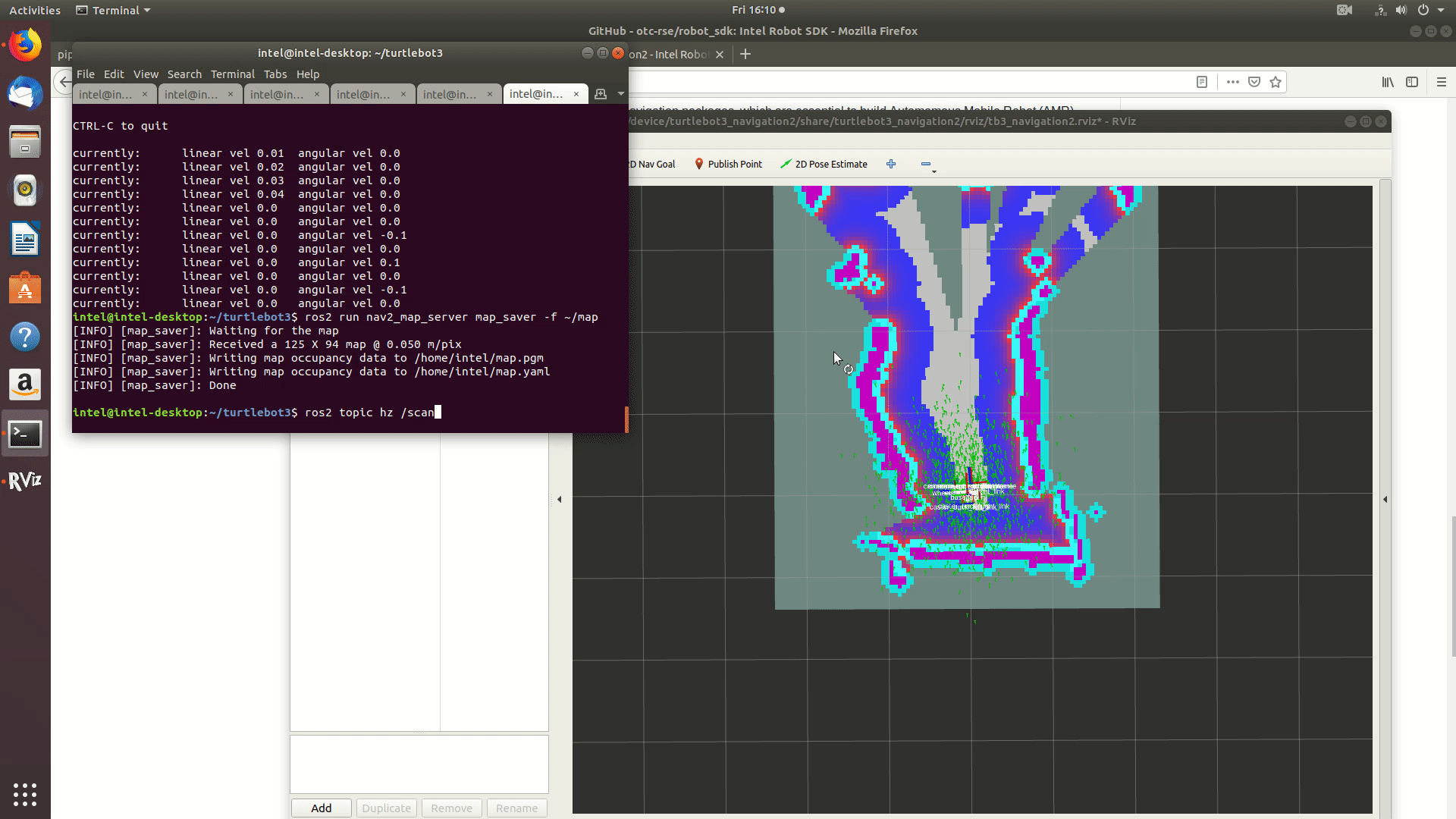Collapse right RViz panel arrow
Viewport: 1456px width, 819px height.
pyautogui.click(x=1385, y=499)
